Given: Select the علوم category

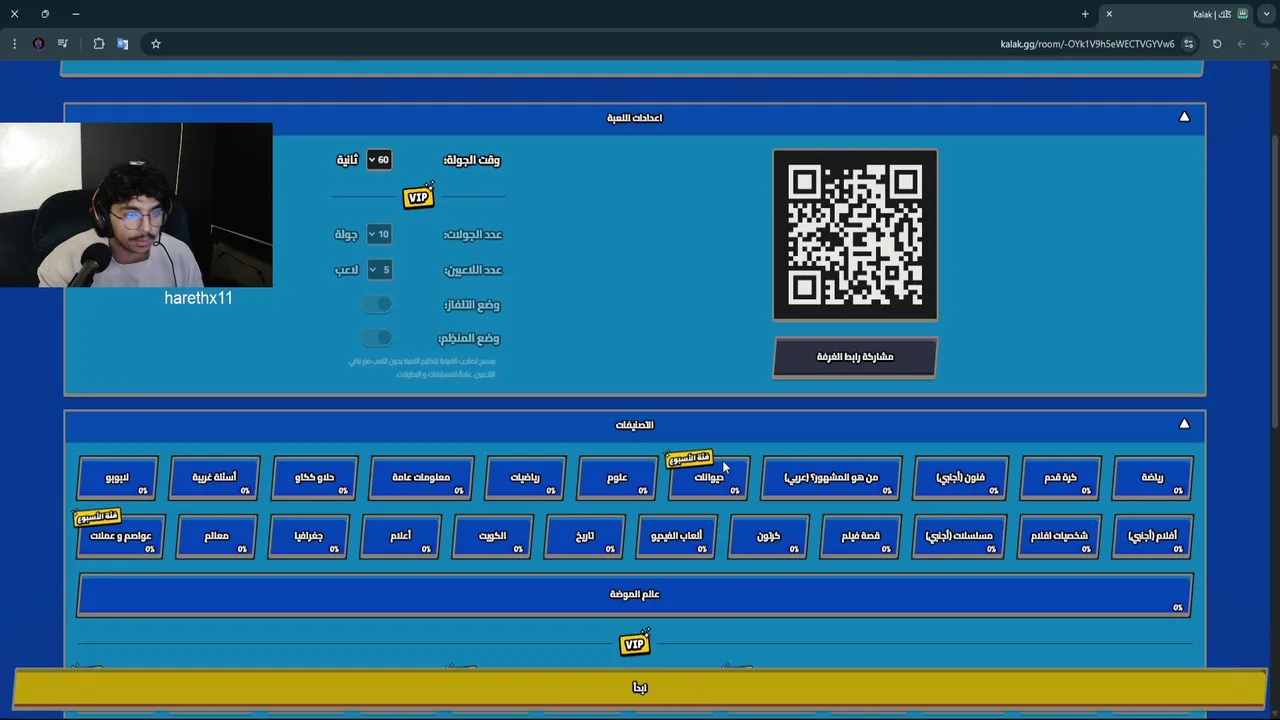Looking at the screenshot, I should tap(617, 478).
